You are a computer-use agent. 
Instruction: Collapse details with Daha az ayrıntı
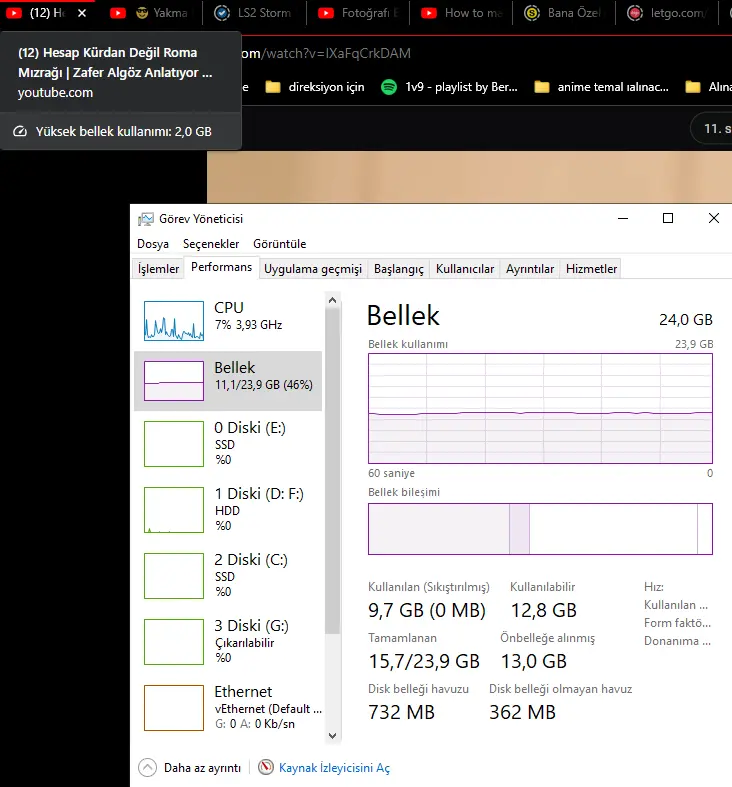(x=190, y=768)
